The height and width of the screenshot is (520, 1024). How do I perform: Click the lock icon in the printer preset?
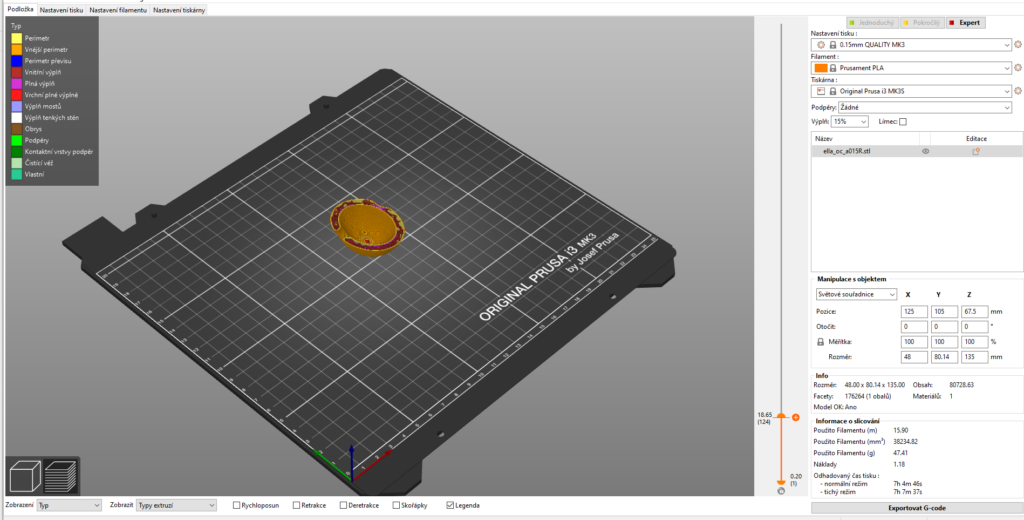[833, 91]
